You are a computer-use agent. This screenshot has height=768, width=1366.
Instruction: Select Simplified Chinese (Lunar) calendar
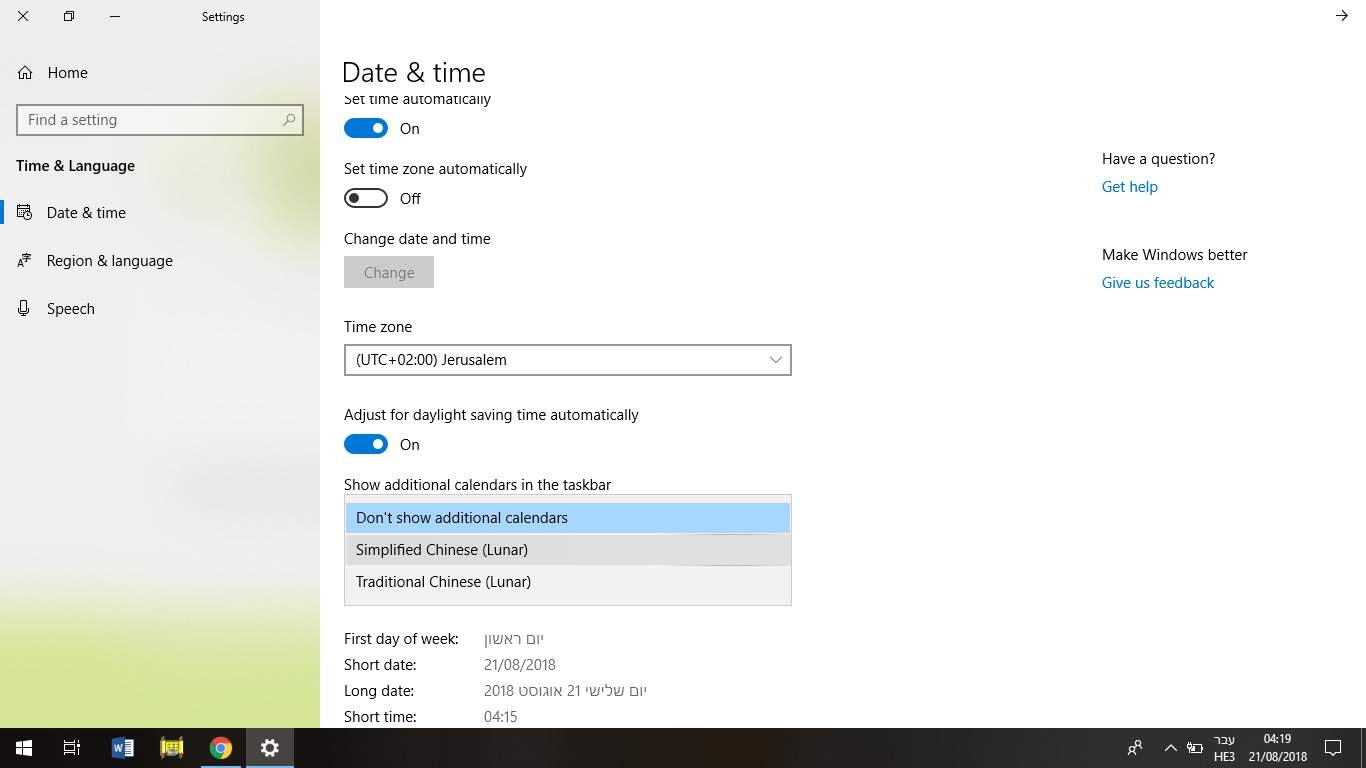(x=568, y=550)
